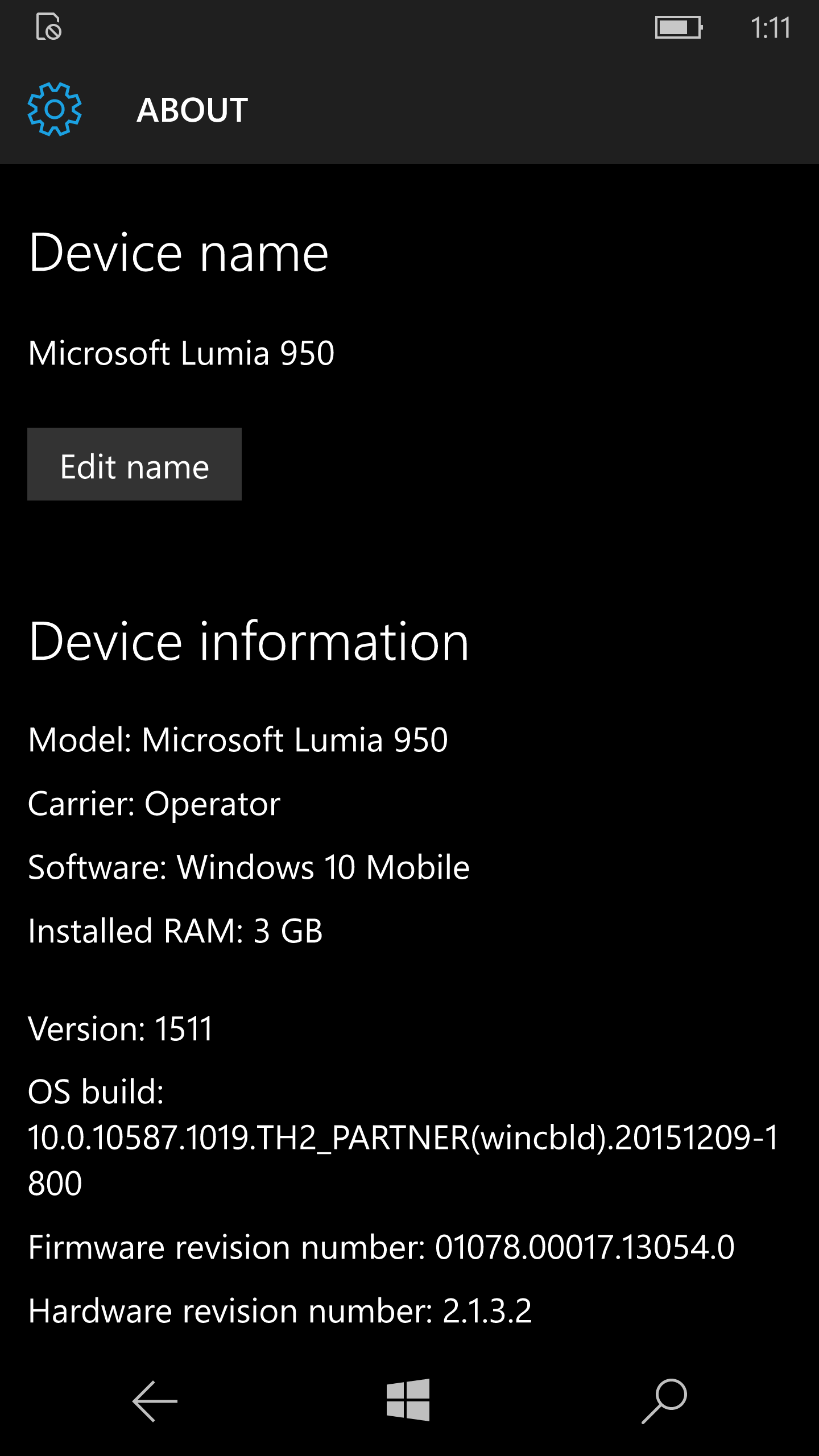
Task: Tap the clock showing 1:11
Action: tap(770, 27)
